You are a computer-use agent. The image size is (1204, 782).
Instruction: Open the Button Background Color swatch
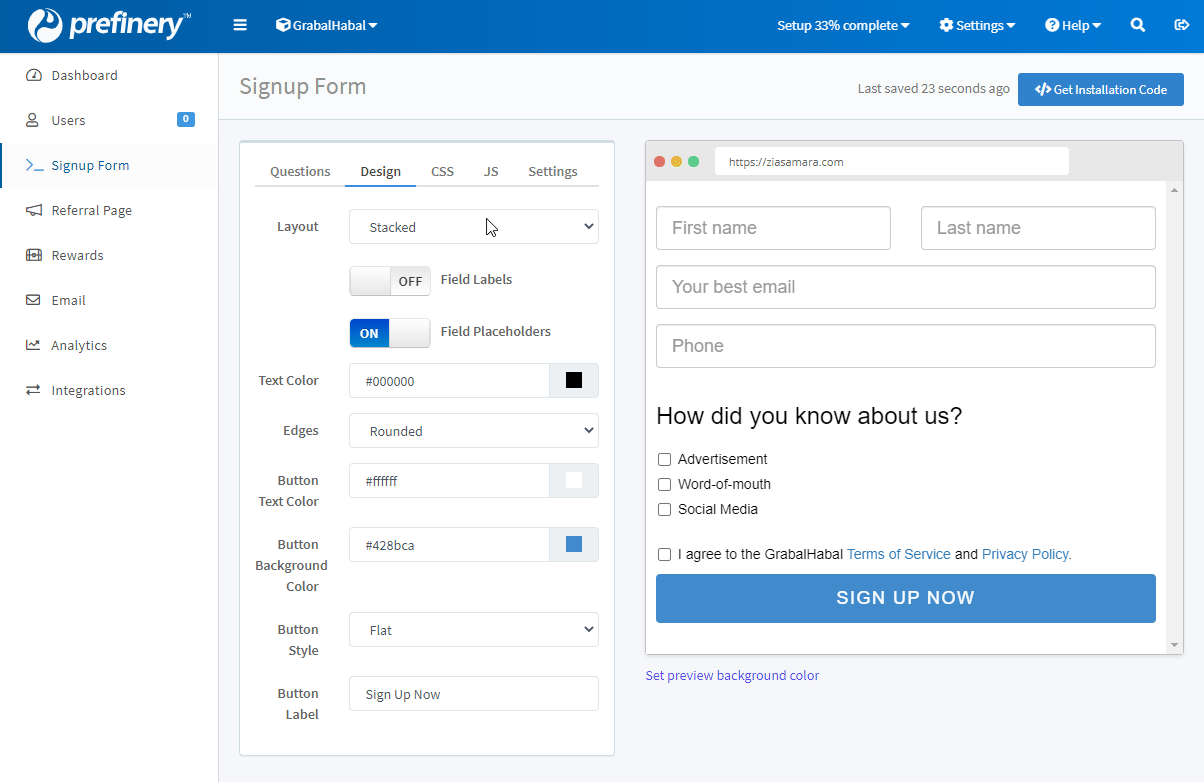pyautogui.click(x=573, y=544)
